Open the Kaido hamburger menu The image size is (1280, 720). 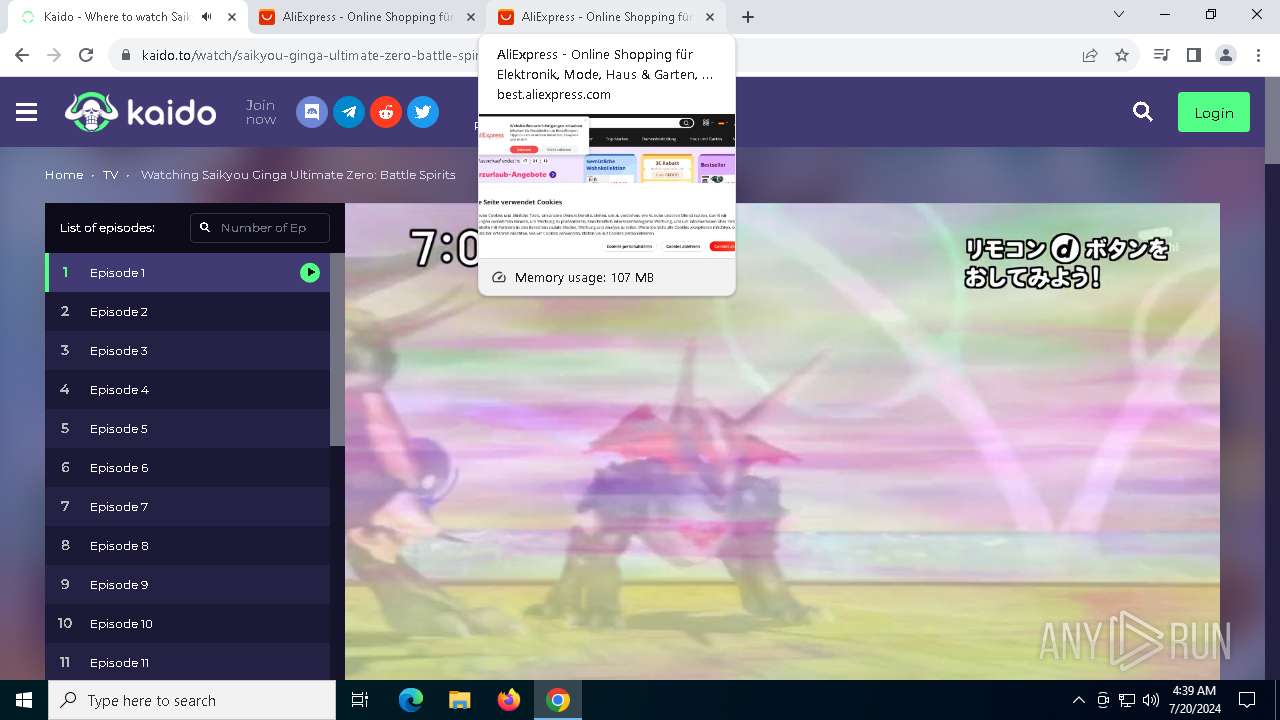[x=27, y=112]
